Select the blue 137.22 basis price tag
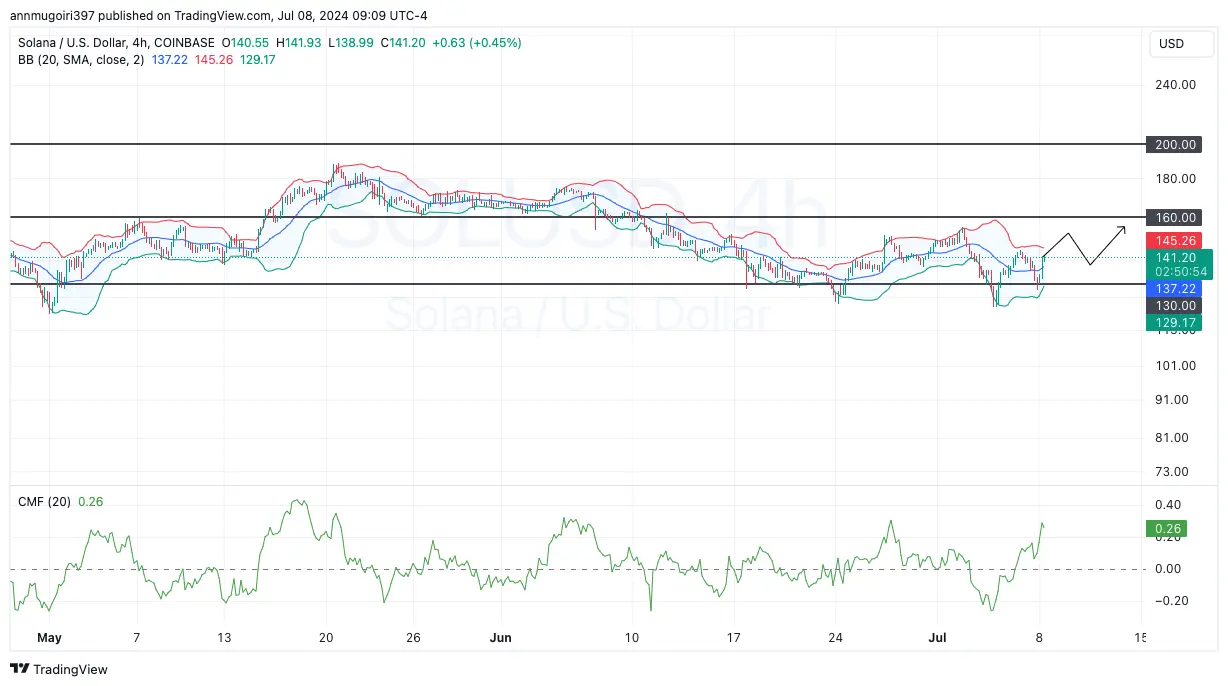The width and height of the screenshot is (1228, 686). point(1174,288)
